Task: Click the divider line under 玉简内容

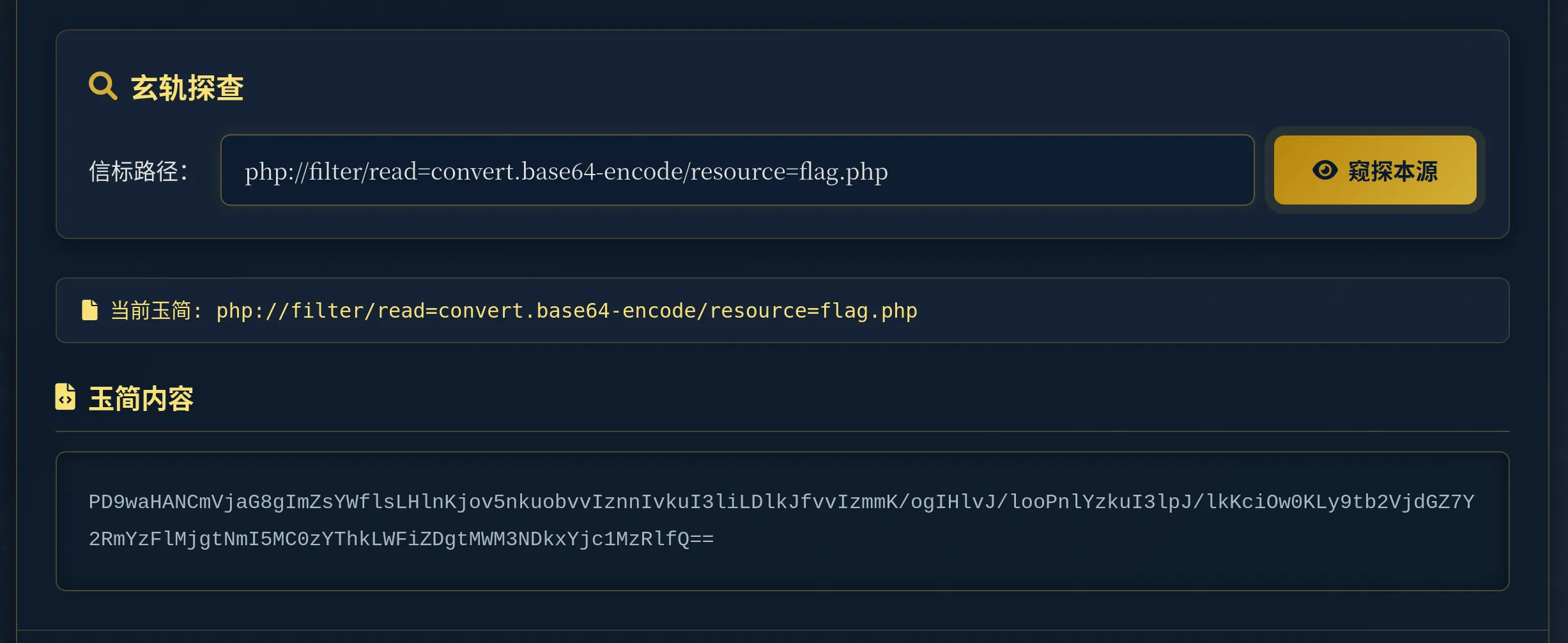Action: [782, 431]
